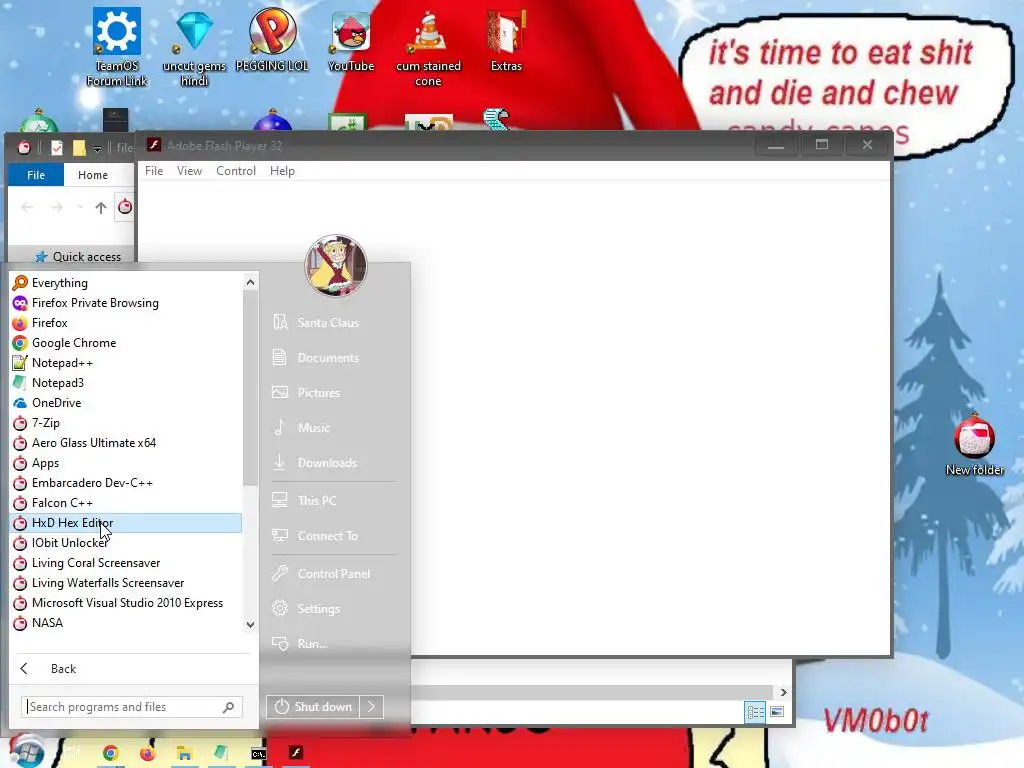
Task: Expand Microsoft Visual Studio 2010 Express folder
Action: tap(125, 603)
